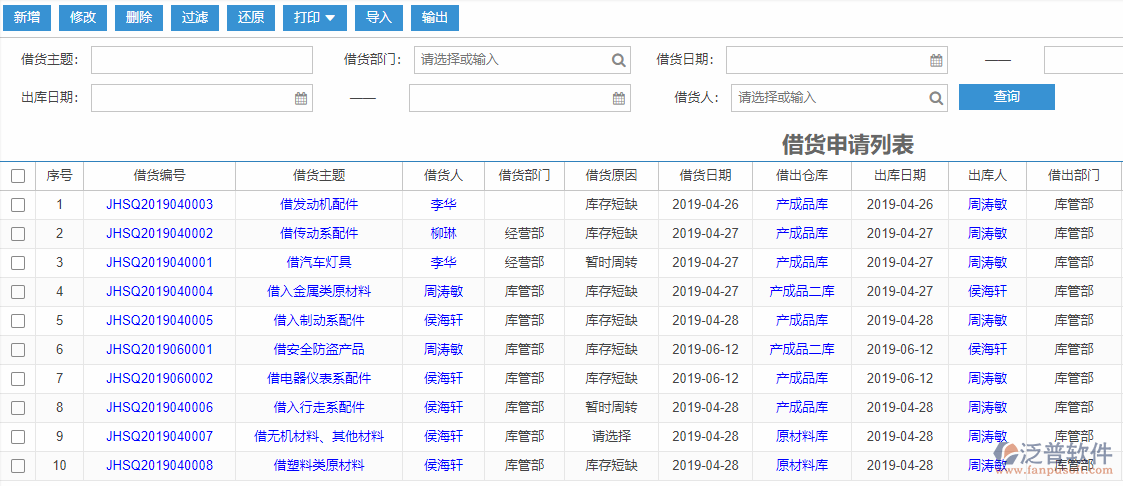
Task: Click the 借货主题 column header
Action: [x=319, y=175]
